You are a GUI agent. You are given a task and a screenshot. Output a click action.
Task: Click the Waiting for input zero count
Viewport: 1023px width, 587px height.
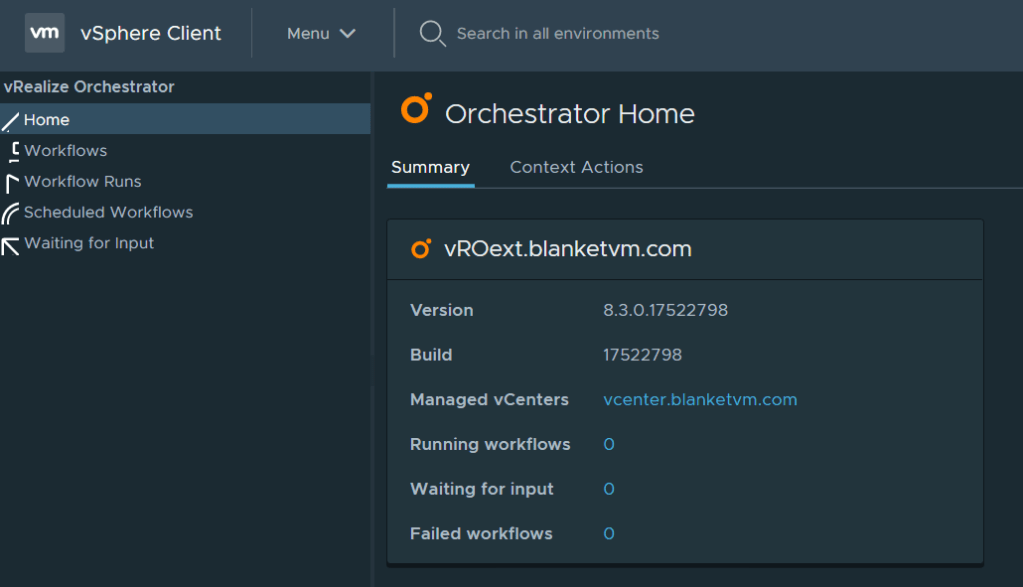coord(609,489)
